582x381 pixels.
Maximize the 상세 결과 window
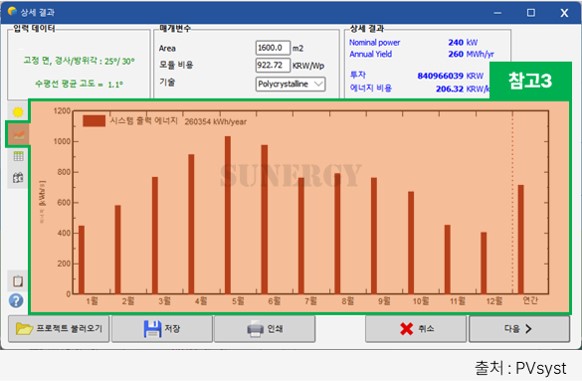[x=531, y=13]
